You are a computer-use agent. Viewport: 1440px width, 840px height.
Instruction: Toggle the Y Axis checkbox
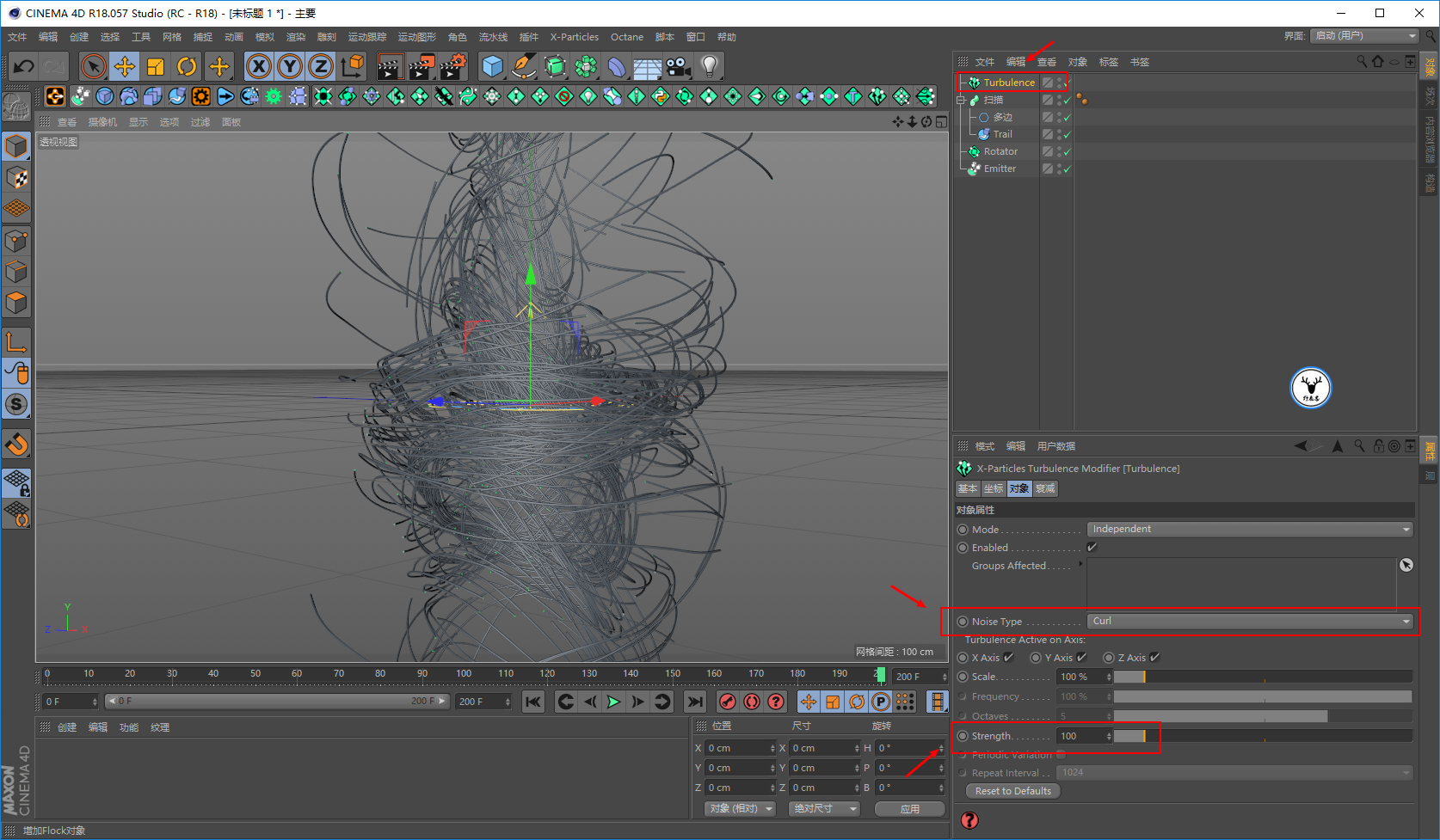(1081, 657)
